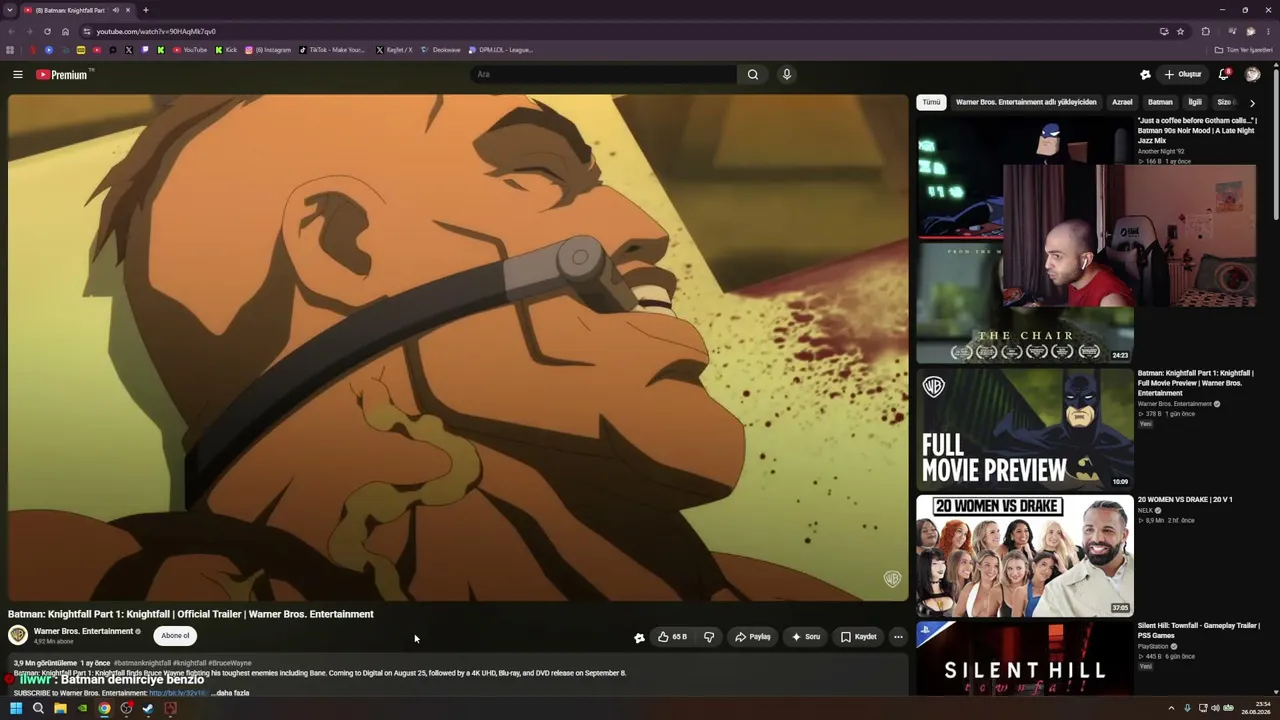Viewport: 1280px width, 720px height.
Task: Dislike the video with thumbs down
Action: [709, 637]
